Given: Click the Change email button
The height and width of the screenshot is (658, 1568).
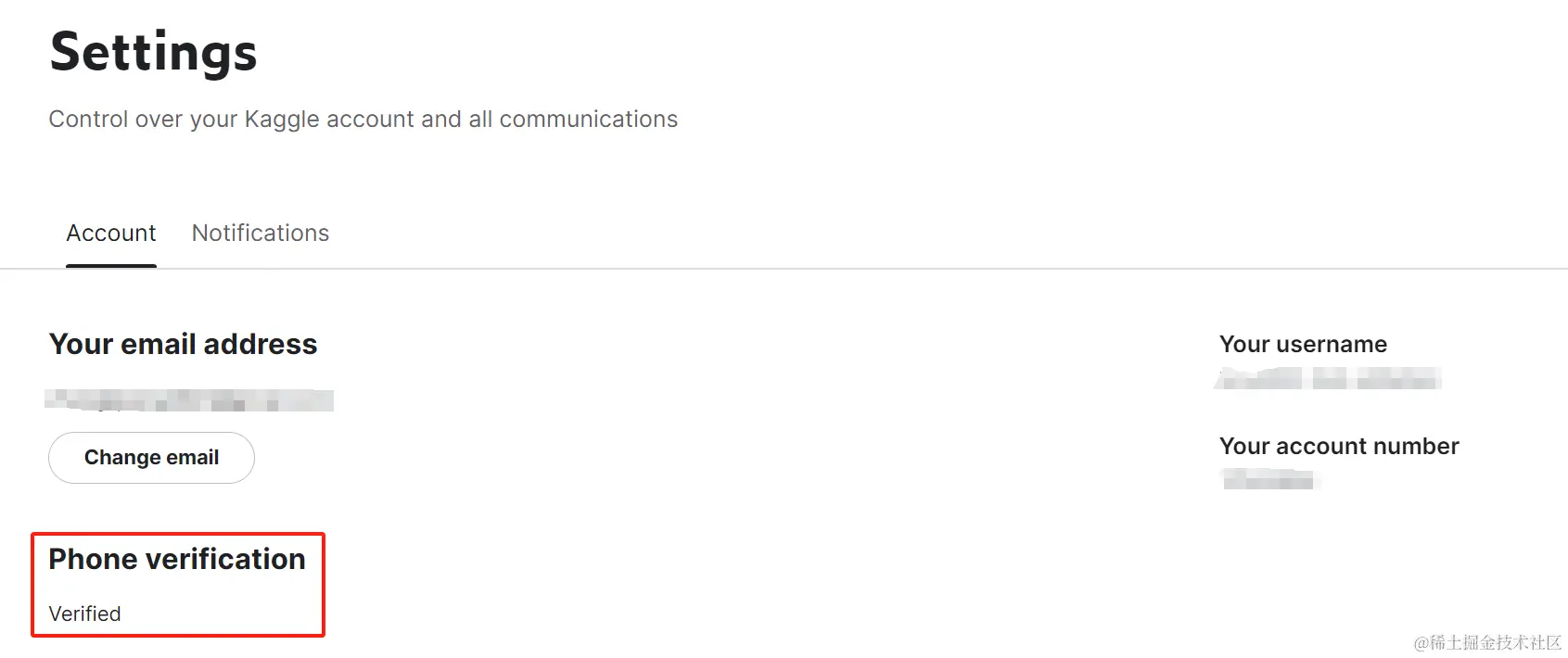Looking at the screenshot, I should click(150, 457).
